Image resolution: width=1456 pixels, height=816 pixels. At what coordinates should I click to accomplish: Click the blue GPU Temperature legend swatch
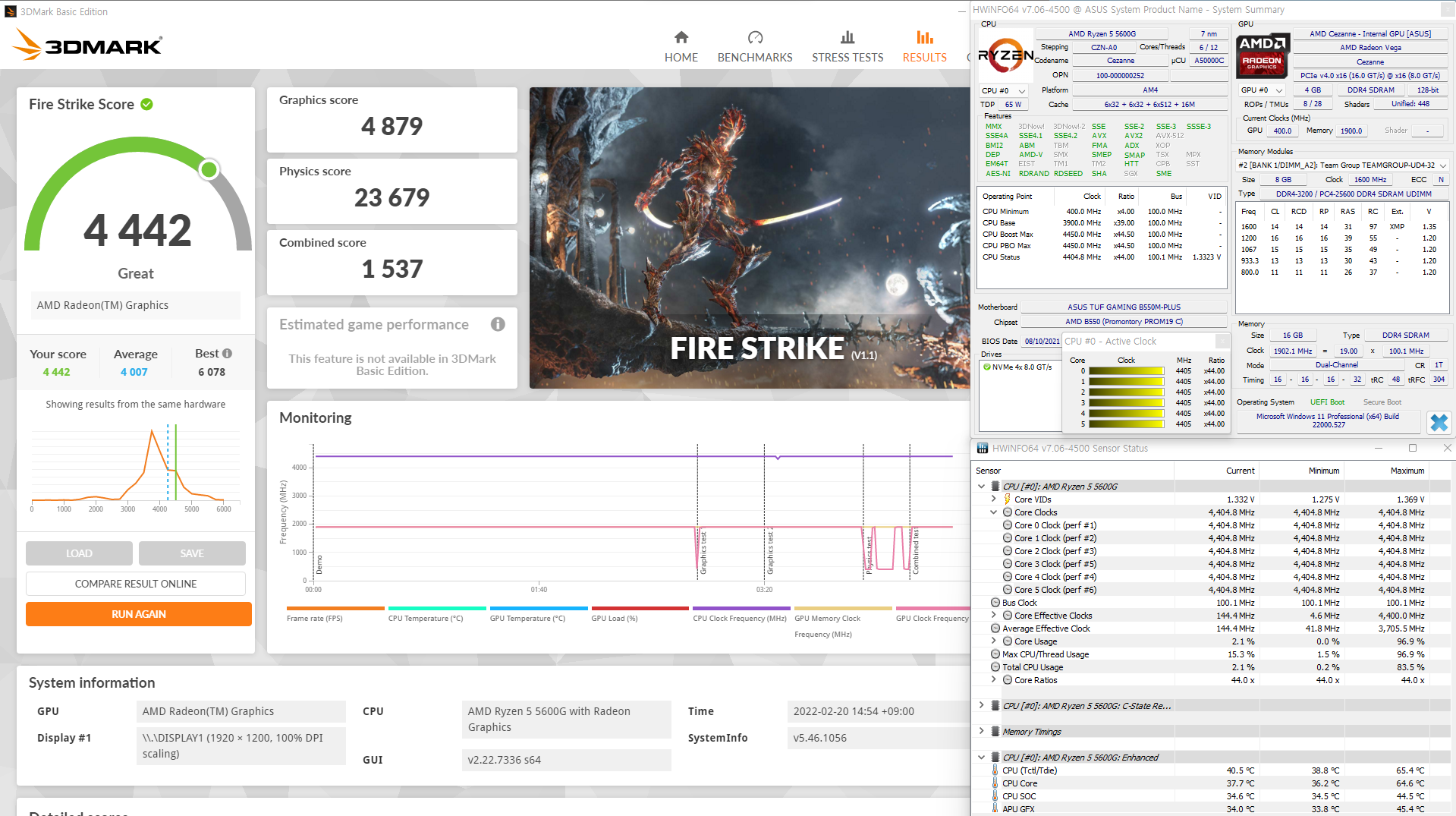(539, 608)
